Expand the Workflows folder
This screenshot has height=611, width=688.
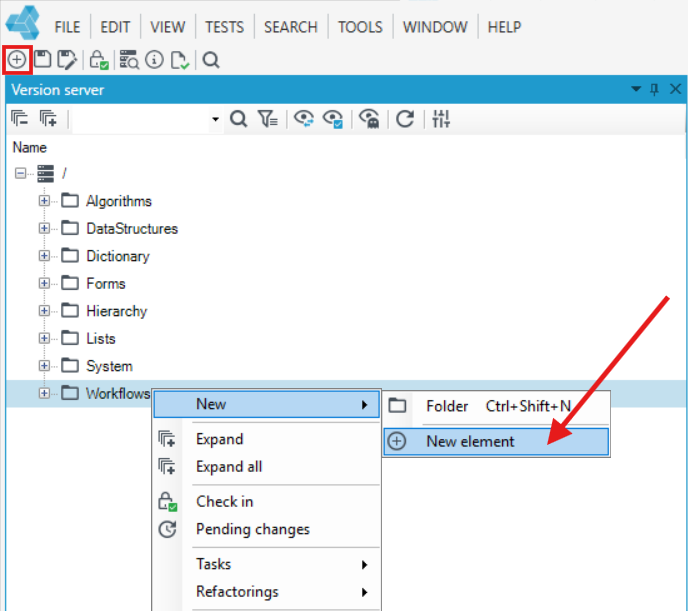[44, 393]
